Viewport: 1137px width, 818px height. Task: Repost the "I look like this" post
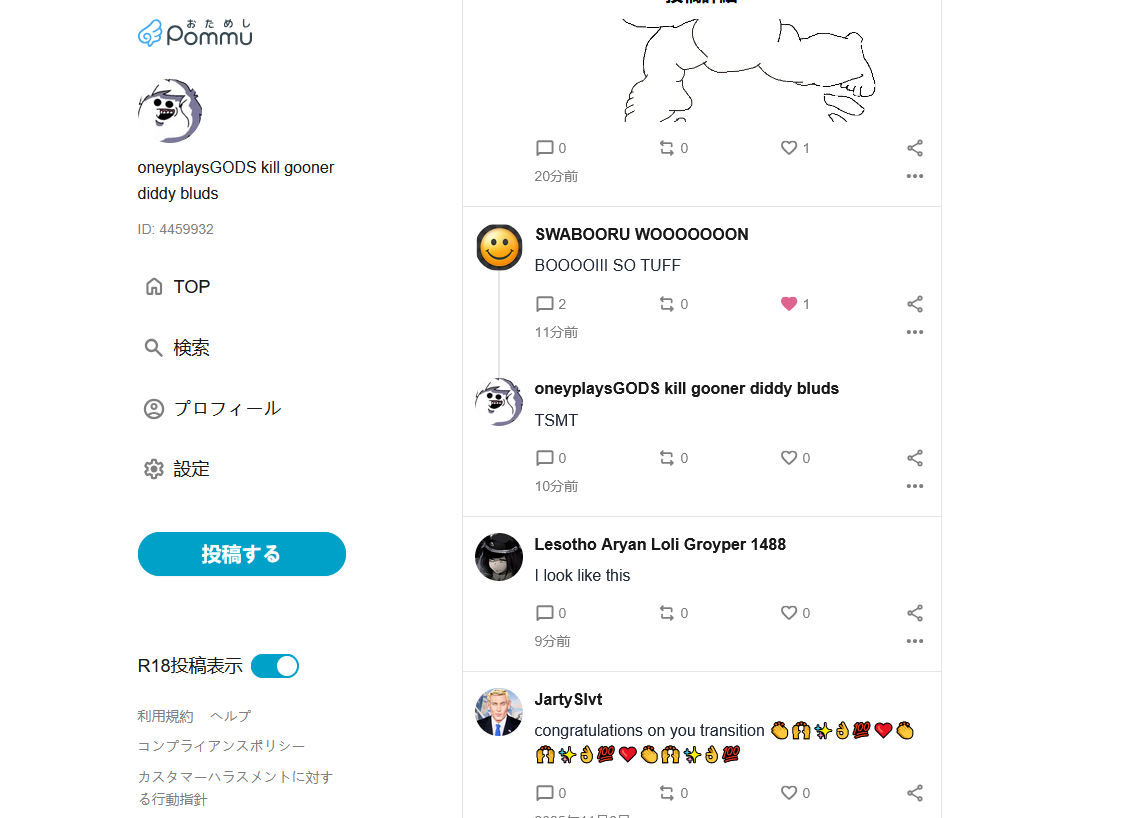pyautogui.click(x=666, y=613)
